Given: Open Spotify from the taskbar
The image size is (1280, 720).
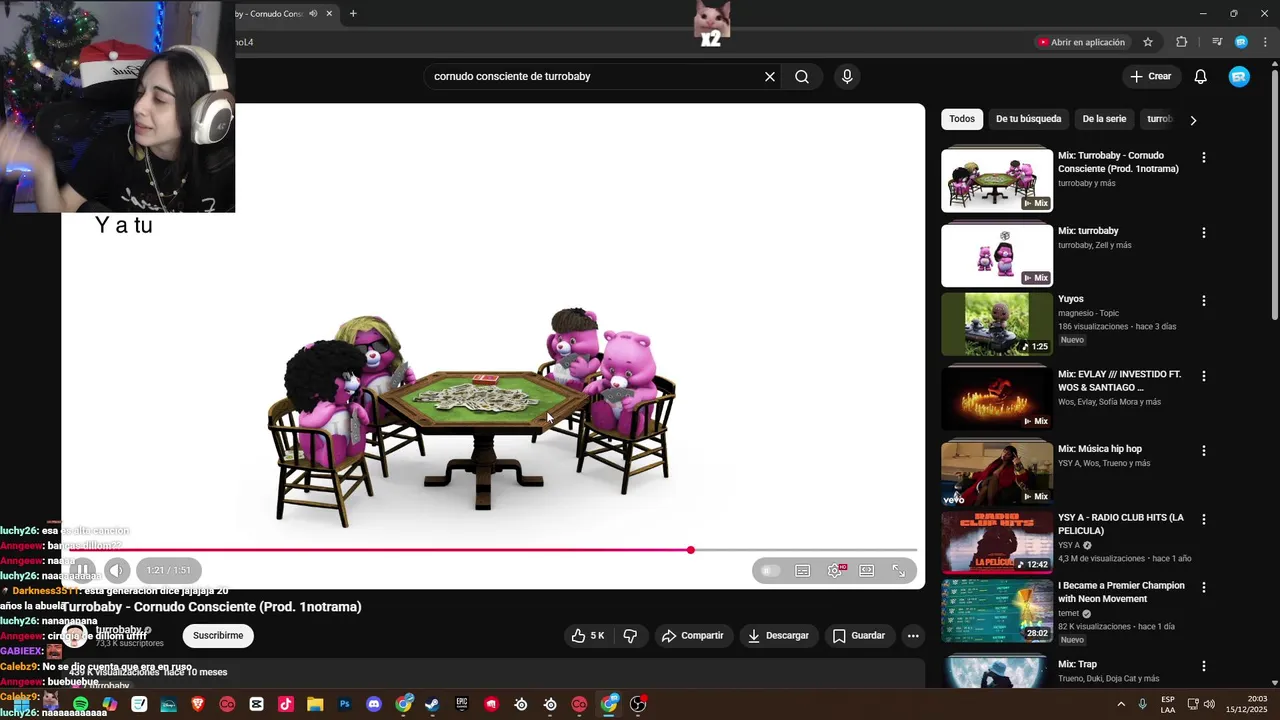Looking at the screenshot, I should tap(81, 704).
